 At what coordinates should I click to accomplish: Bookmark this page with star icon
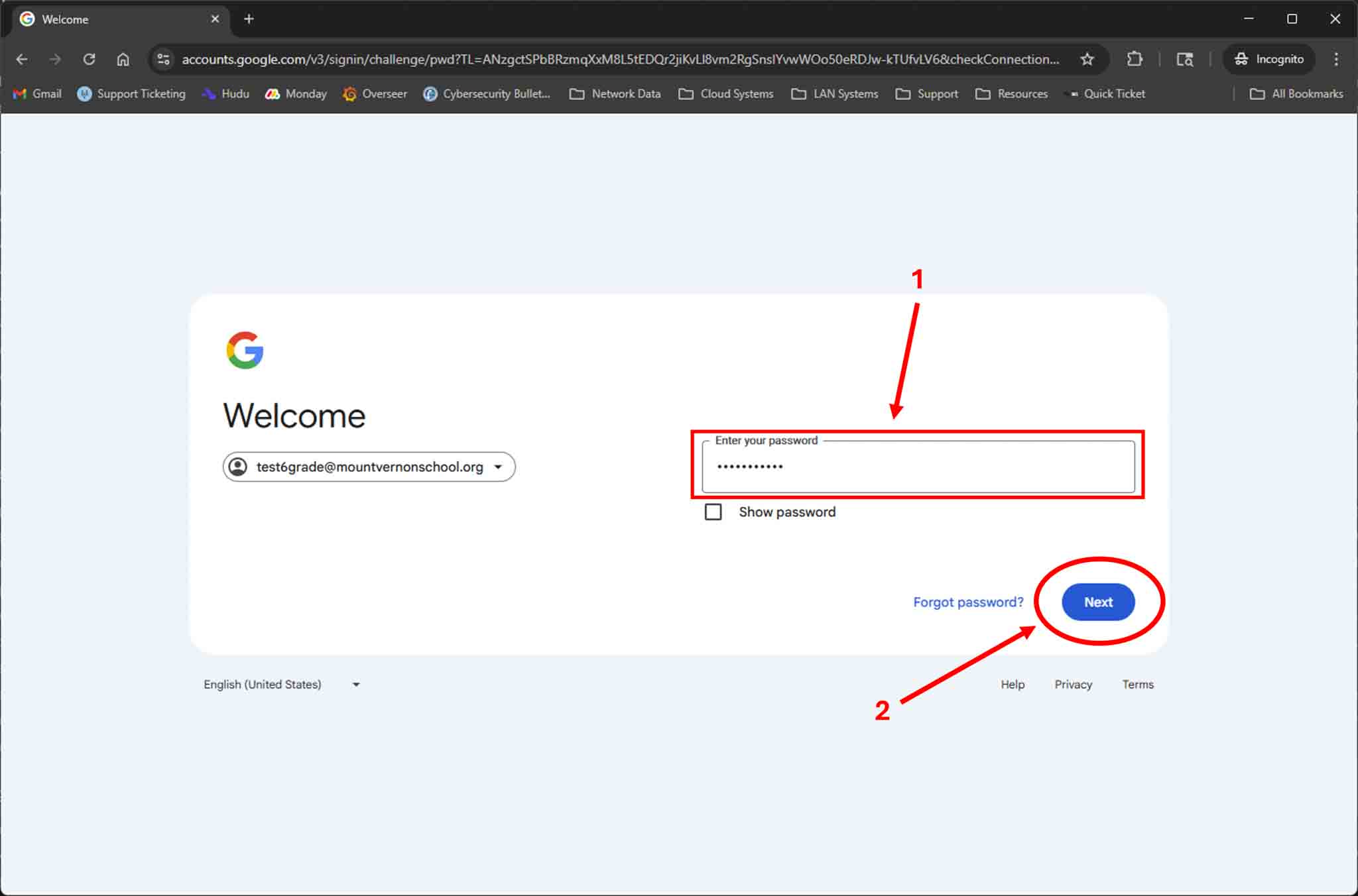point(1087,59)
